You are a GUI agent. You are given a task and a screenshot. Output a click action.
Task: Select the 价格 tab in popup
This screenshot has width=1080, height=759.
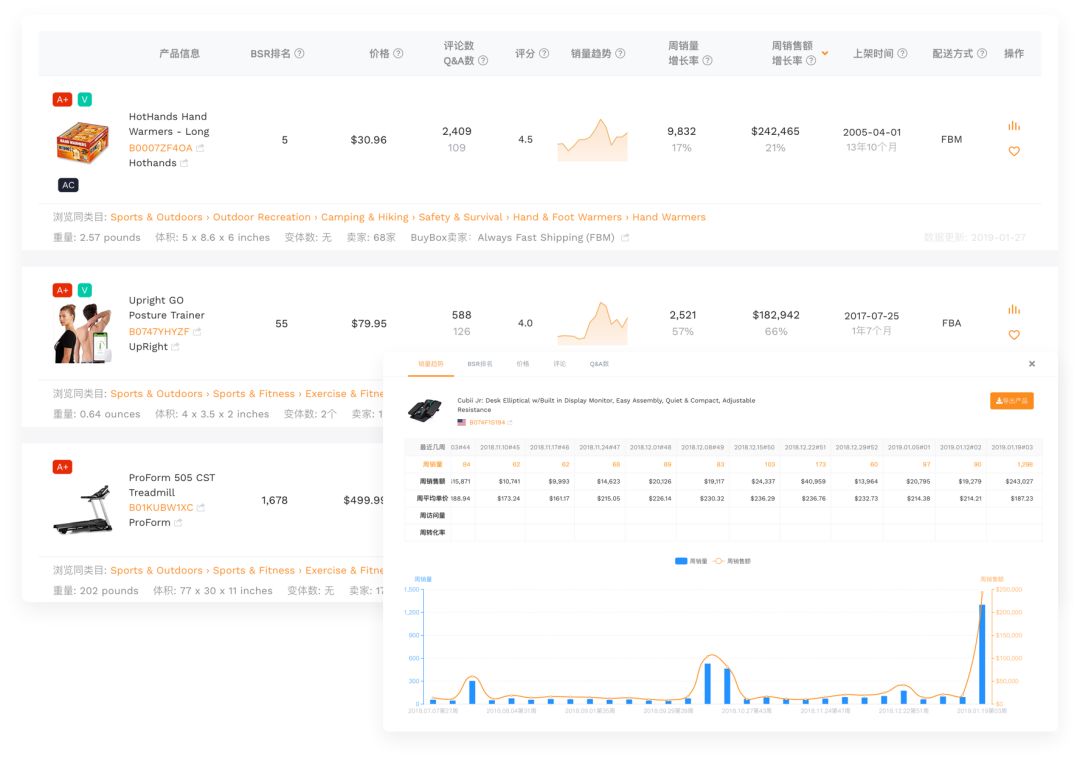click(x=523, y=364)
